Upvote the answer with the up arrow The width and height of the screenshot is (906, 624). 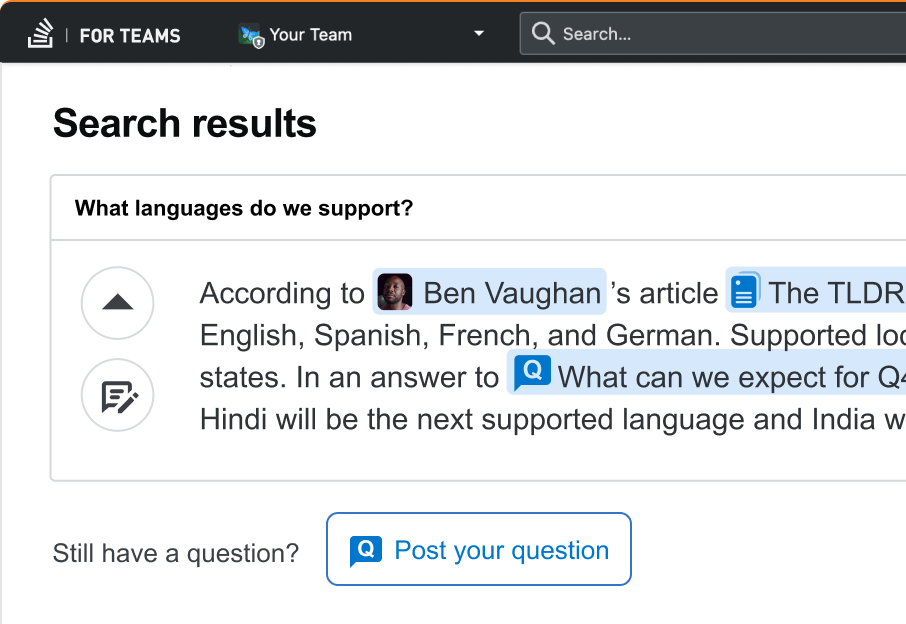(117, 303)
